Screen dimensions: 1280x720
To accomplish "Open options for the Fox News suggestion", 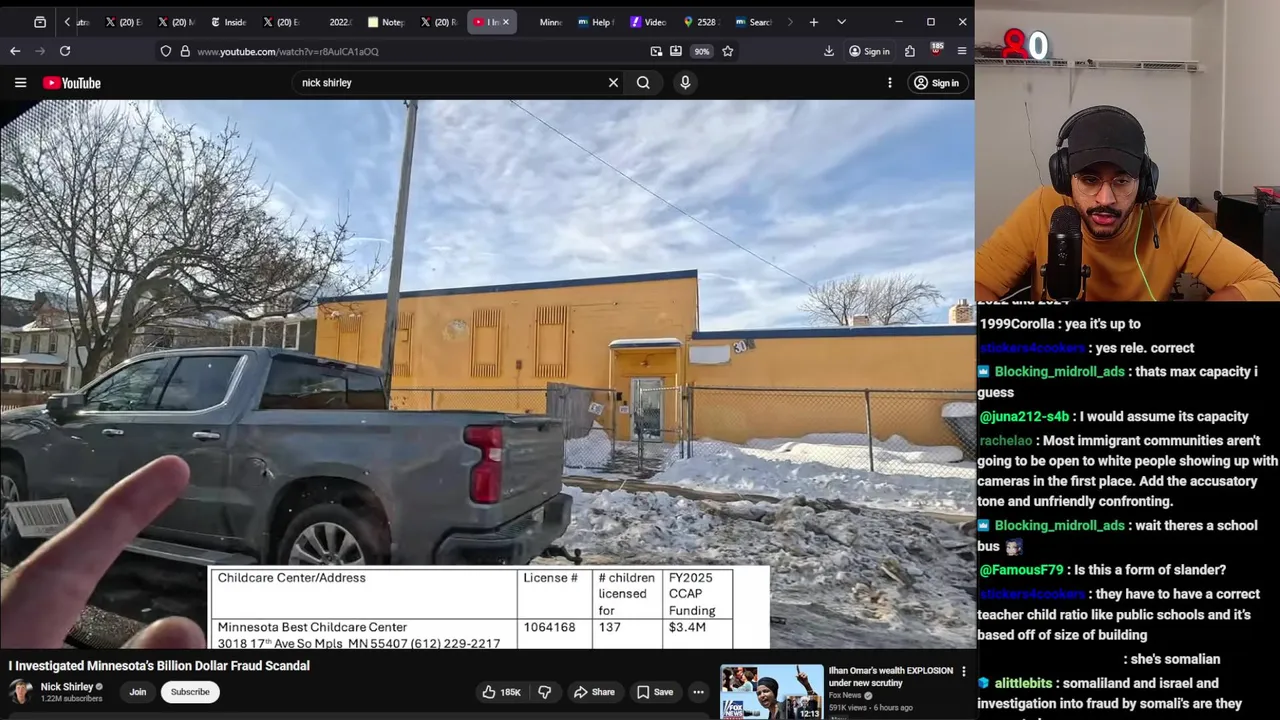I will 964,672.
